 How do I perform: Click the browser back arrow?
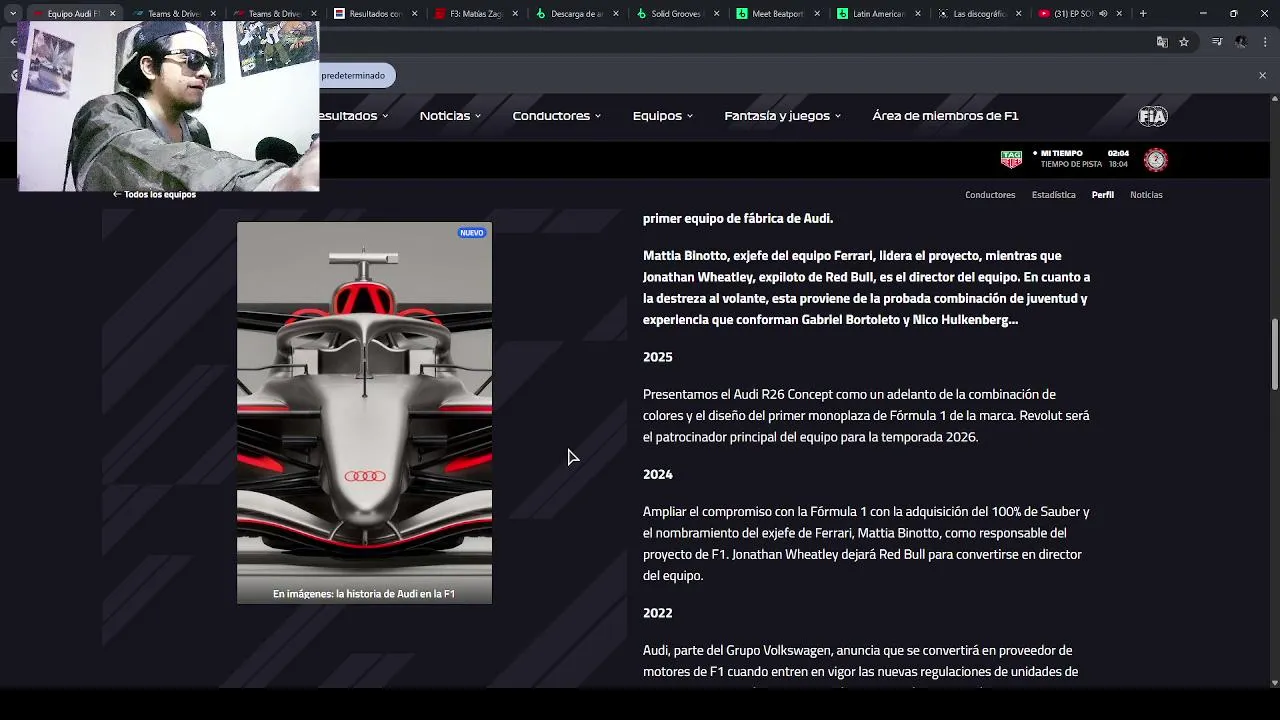coord(14,42)
